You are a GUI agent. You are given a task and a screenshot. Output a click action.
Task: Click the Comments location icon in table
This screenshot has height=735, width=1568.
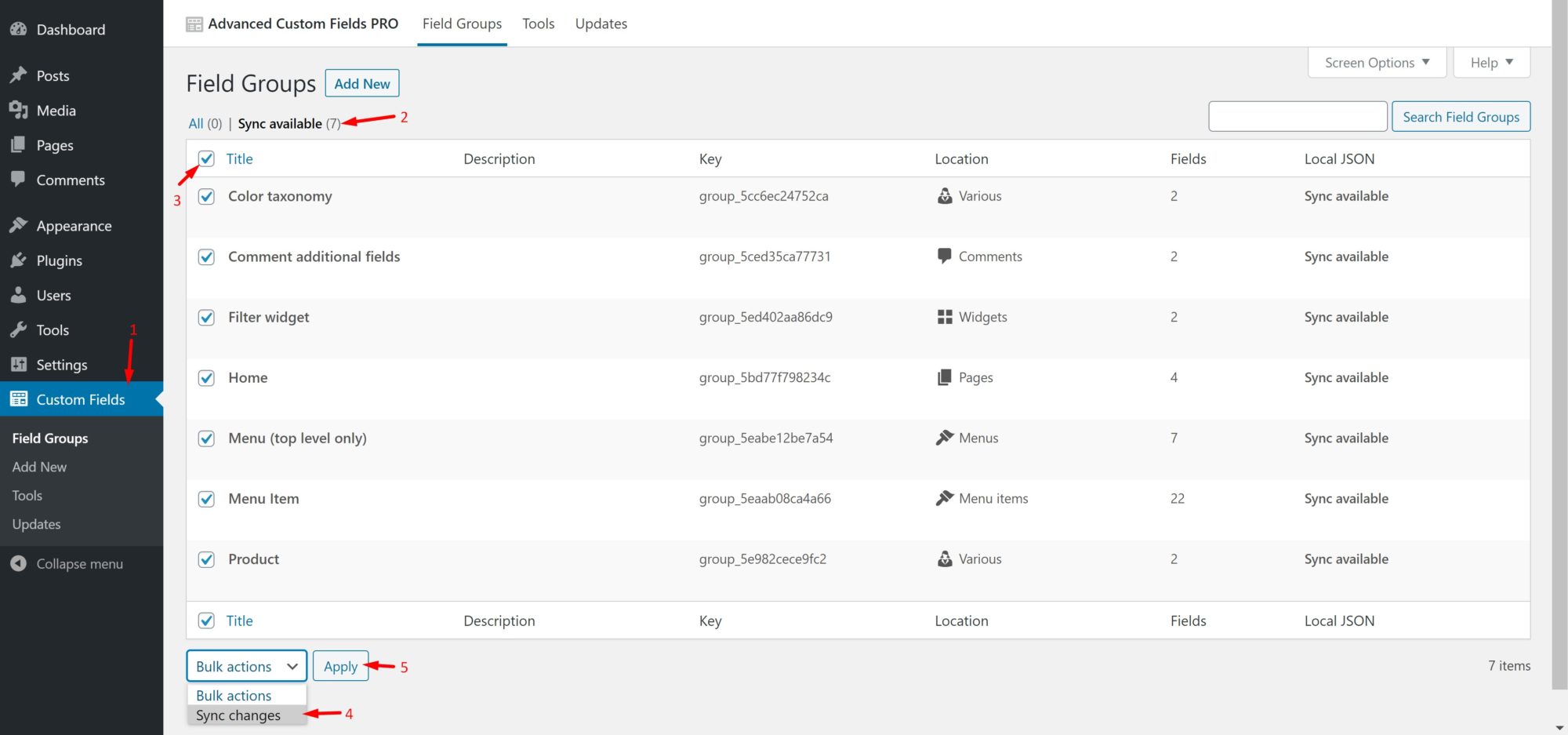(945, 256)
